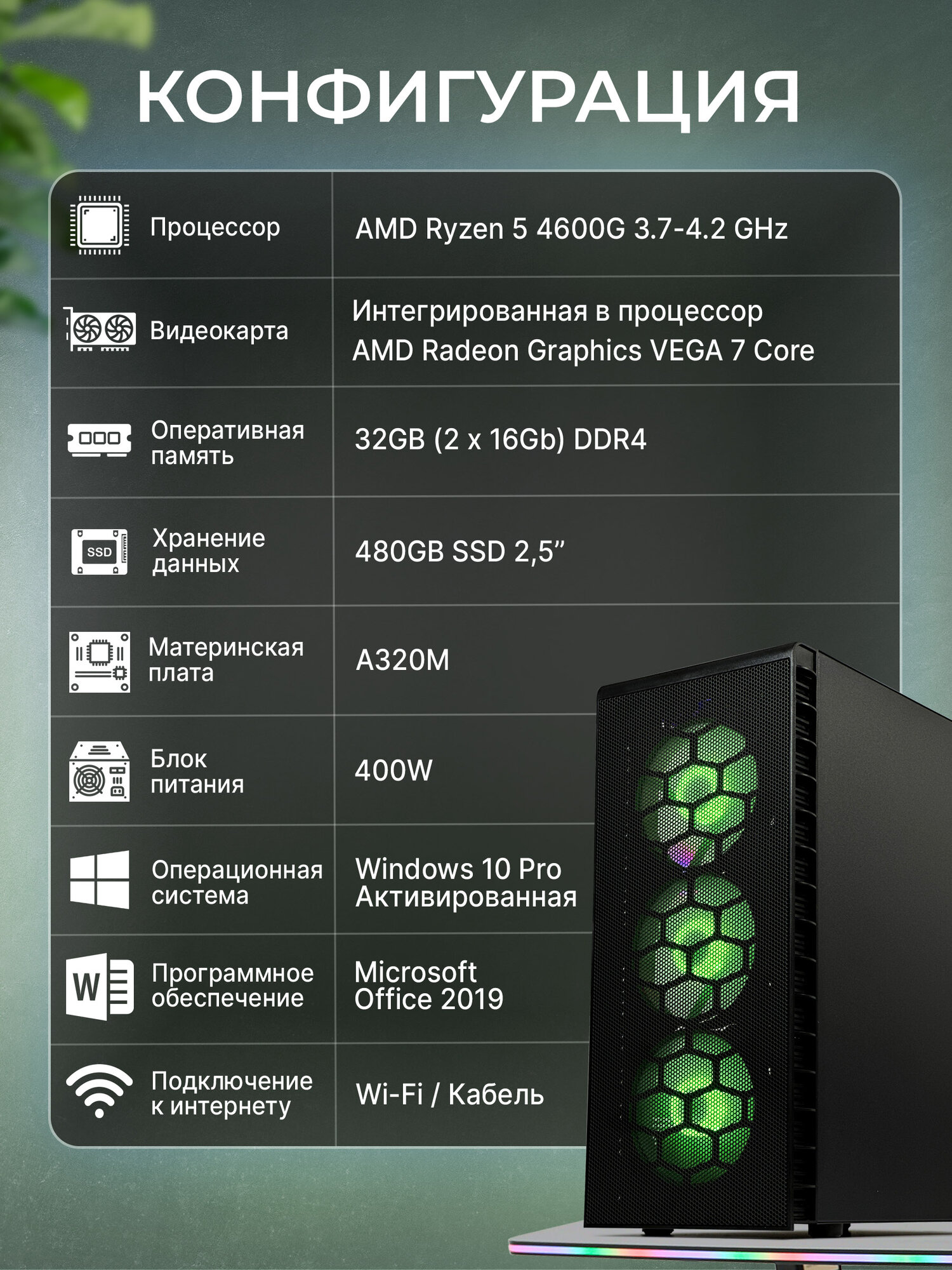
Task: Click the RAM module icon
Action: tap(100, 439)
